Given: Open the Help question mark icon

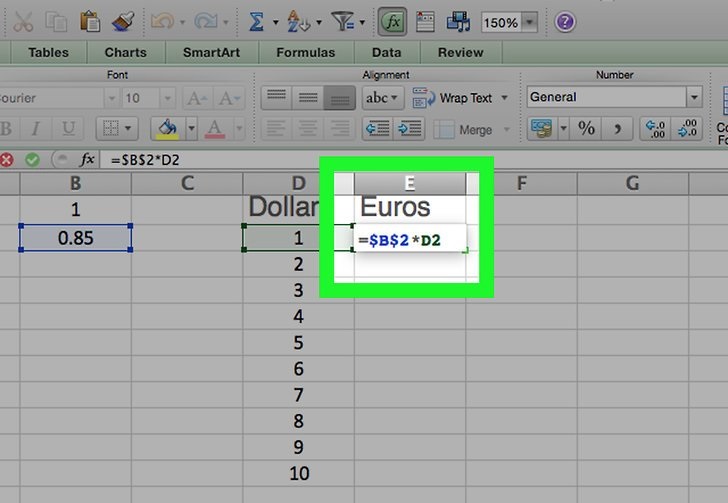Looking at the screenshot, I should [x=565, y=22].
